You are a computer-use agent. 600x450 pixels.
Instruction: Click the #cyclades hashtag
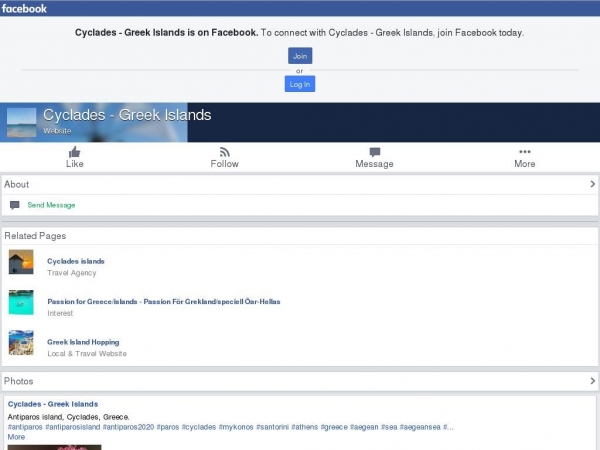(x=199, y=427)
